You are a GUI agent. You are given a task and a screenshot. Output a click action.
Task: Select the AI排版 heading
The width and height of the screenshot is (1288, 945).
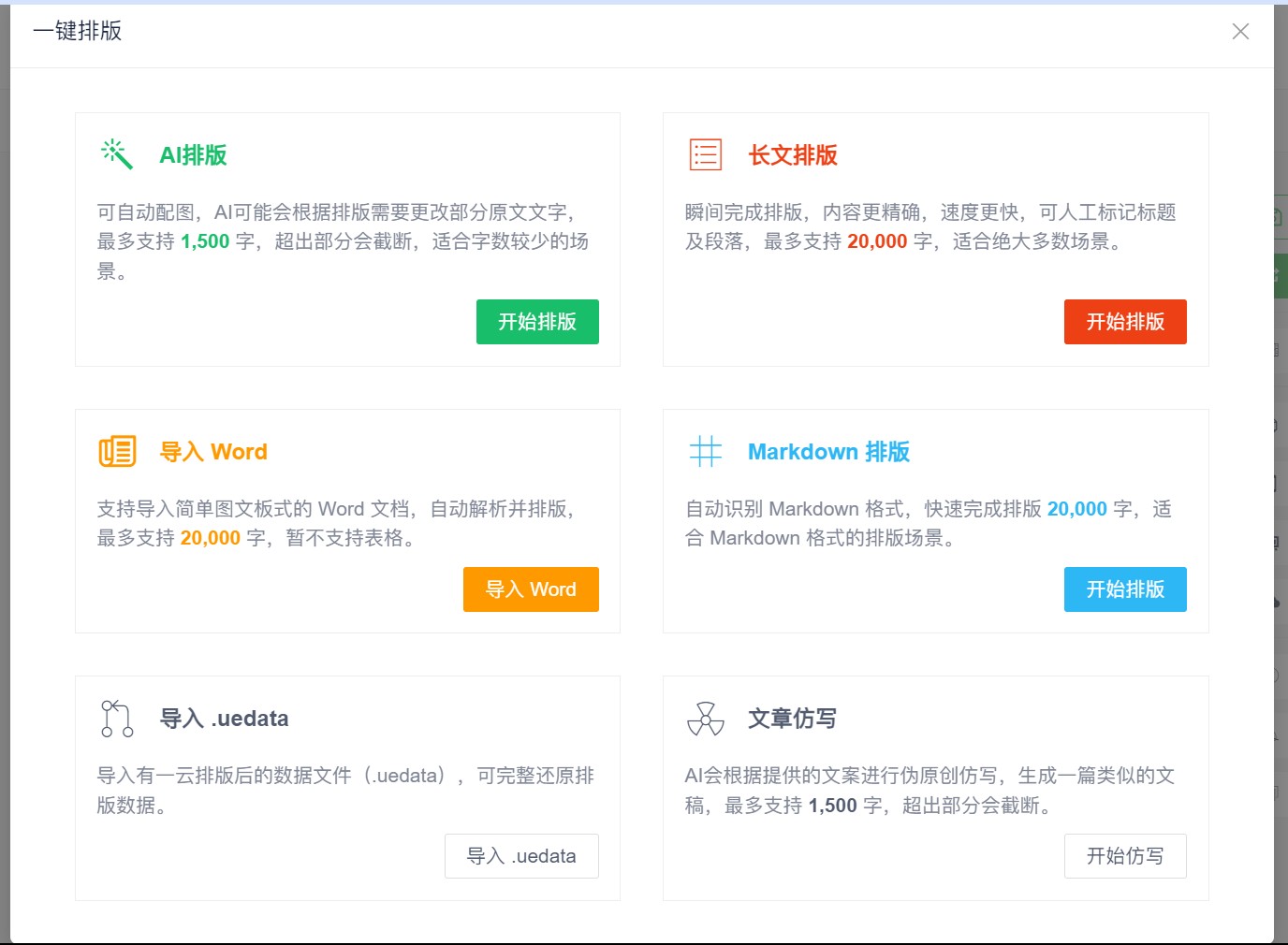[x=194, y=155]
